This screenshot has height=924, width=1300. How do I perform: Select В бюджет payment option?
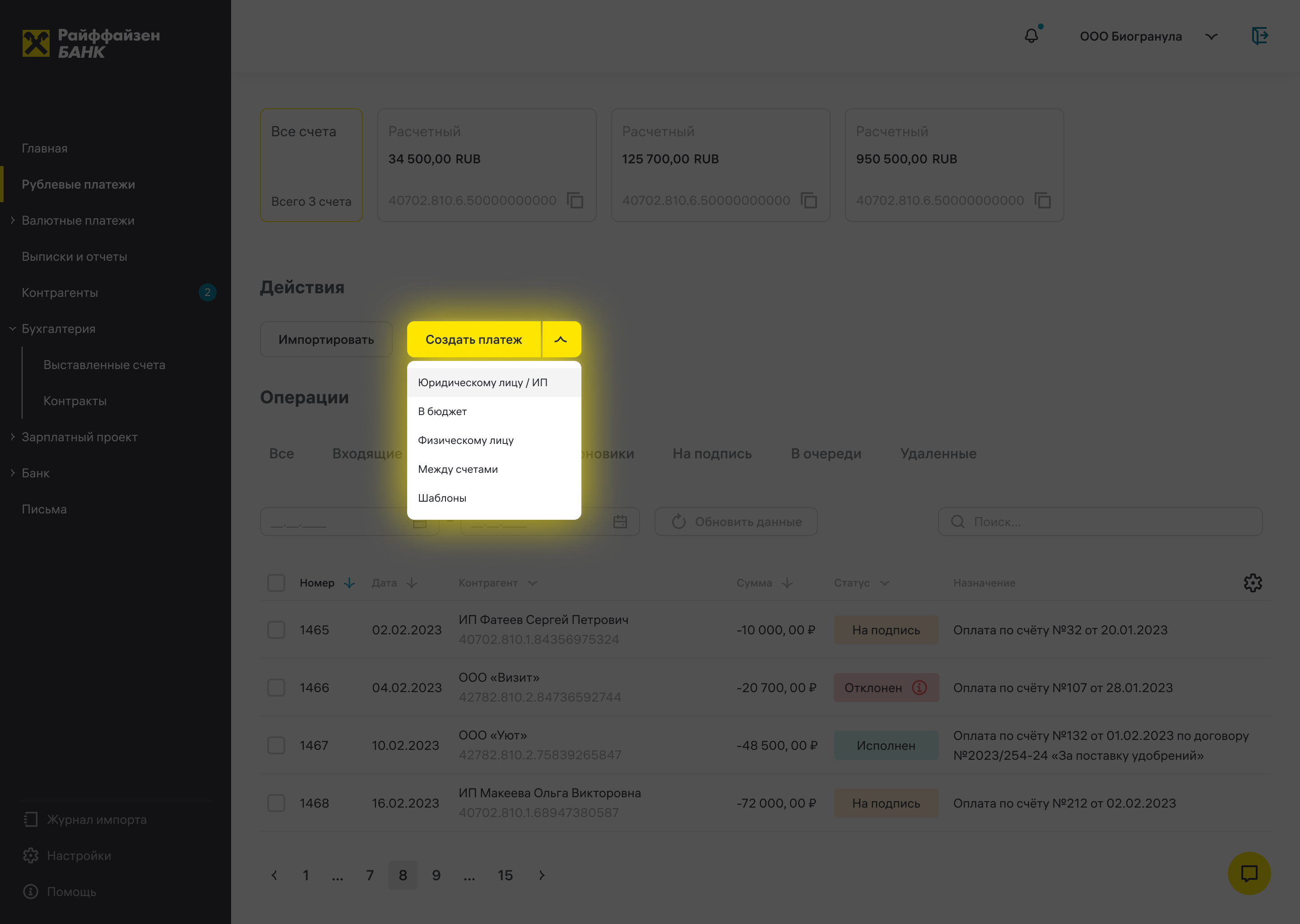(x=494, y=411)
